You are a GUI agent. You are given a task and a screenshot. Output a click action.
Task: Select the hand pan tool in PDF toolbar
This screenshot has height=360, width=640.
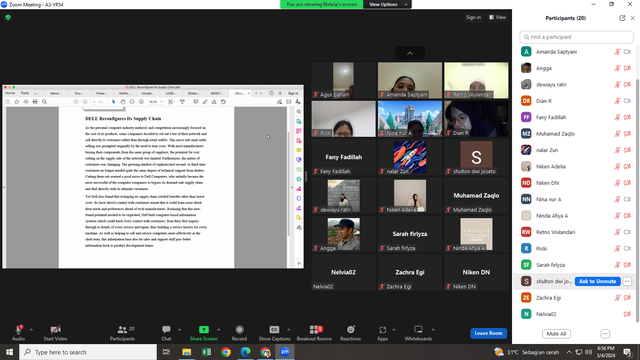[122, 102]
